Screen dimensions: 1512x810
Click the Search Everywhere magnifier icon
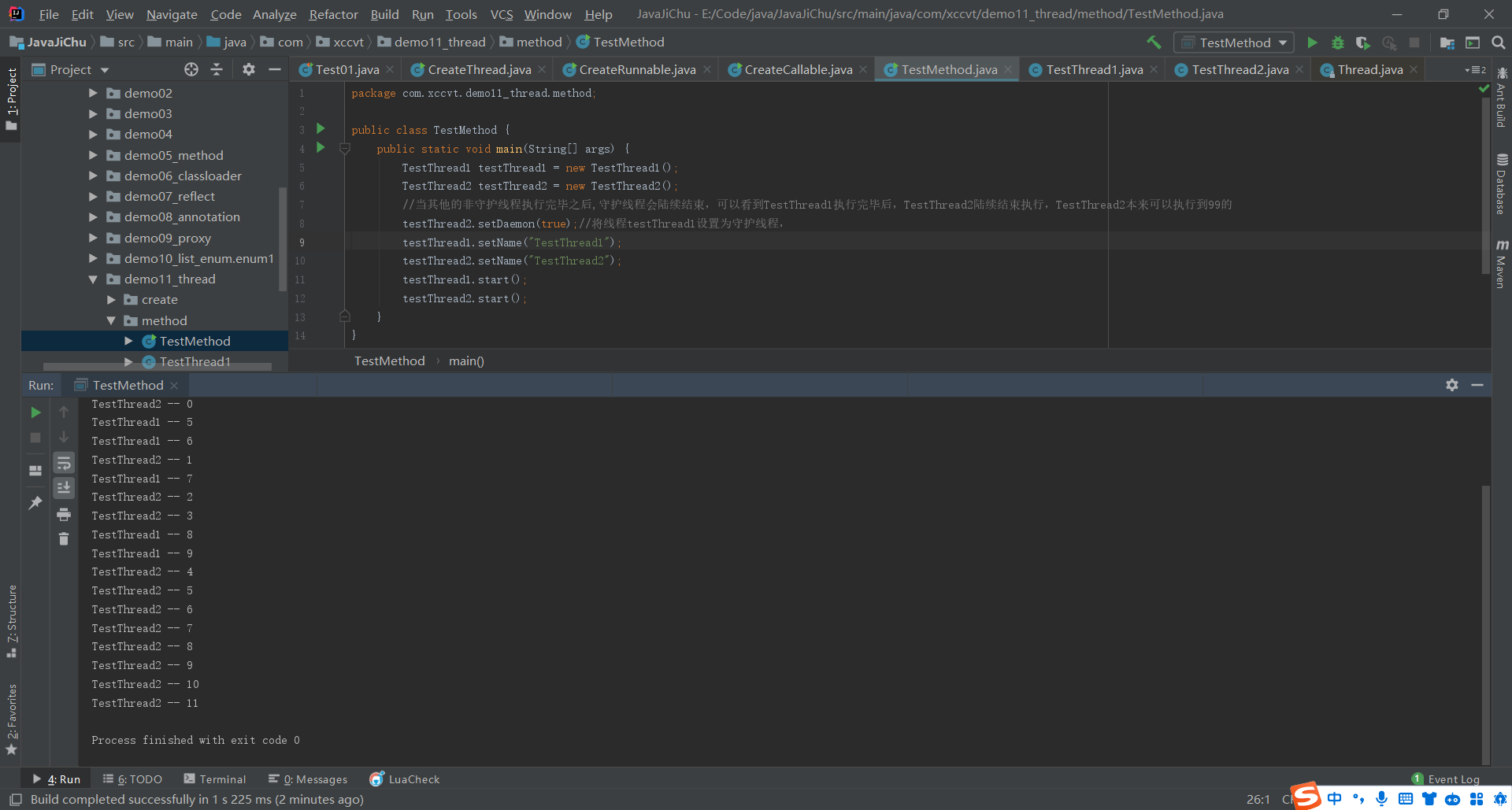point(1499,43)
